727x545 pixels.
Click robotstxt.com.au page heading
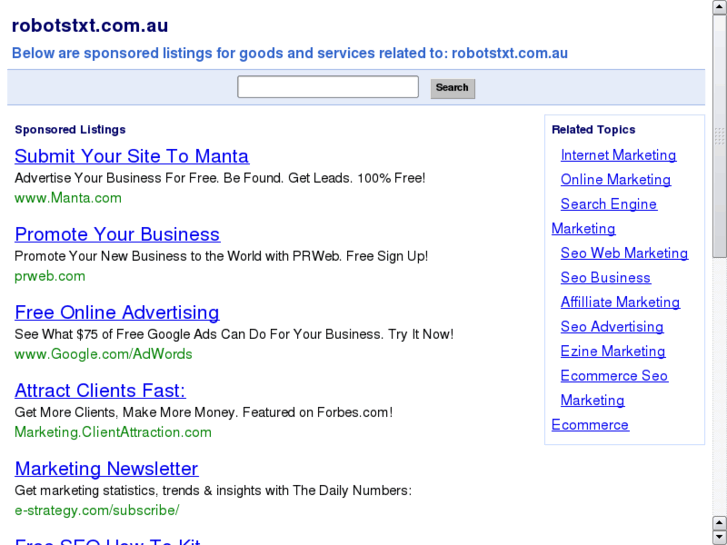pos(90,26)
